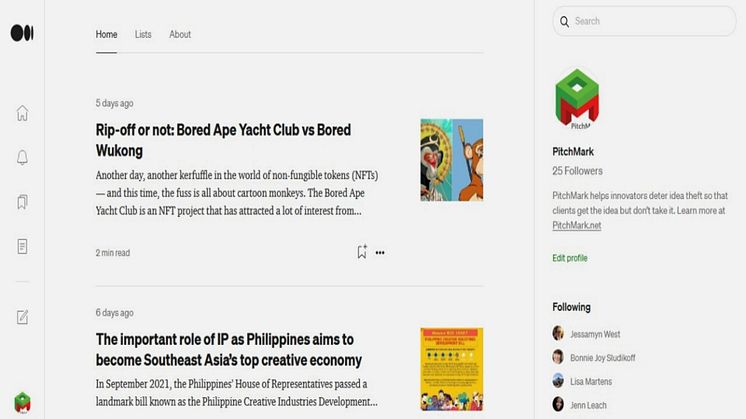Open the bookmarks list icon in sidebar
746x419 pixels.
22,202
